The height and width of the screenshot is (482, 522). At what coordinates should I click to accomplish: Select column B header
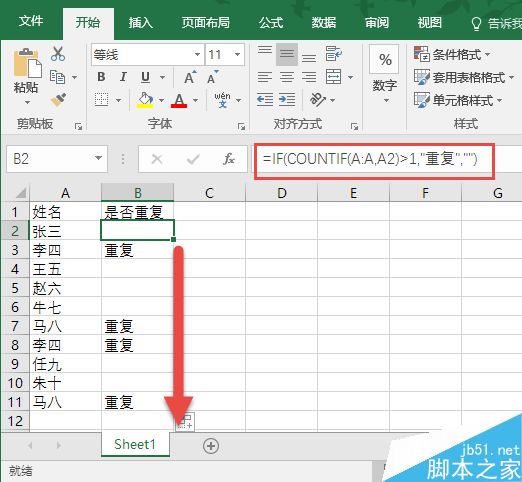coord(138,193)
